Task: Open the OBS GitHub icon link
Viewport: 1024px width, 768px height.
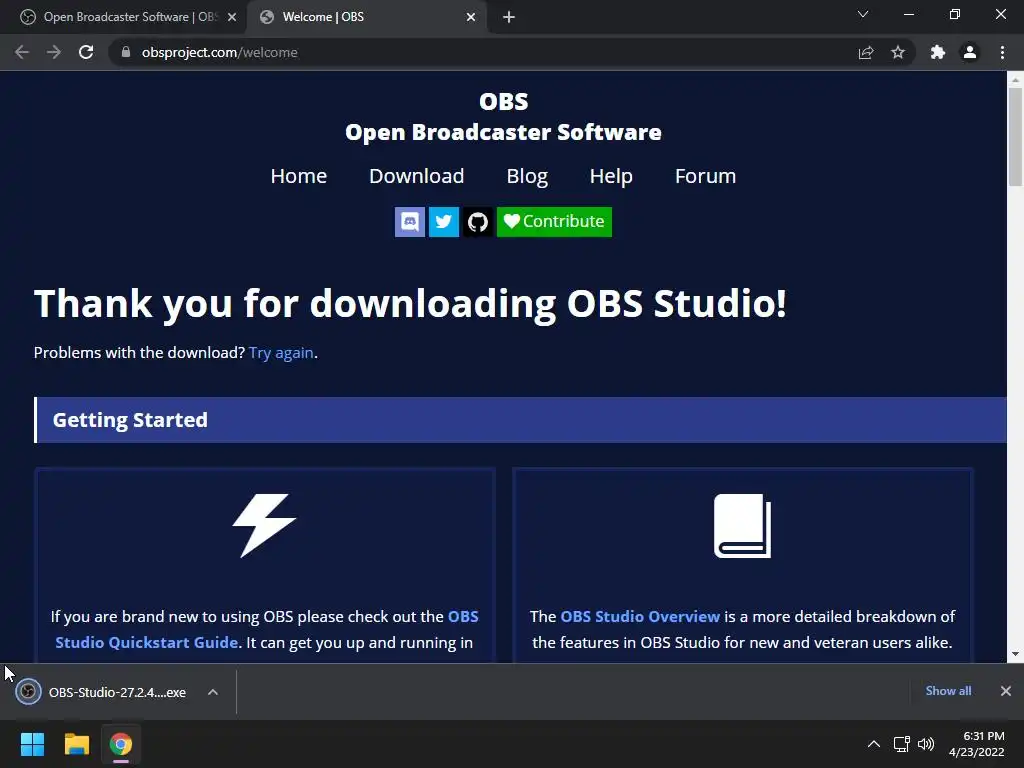Action: 477,222
